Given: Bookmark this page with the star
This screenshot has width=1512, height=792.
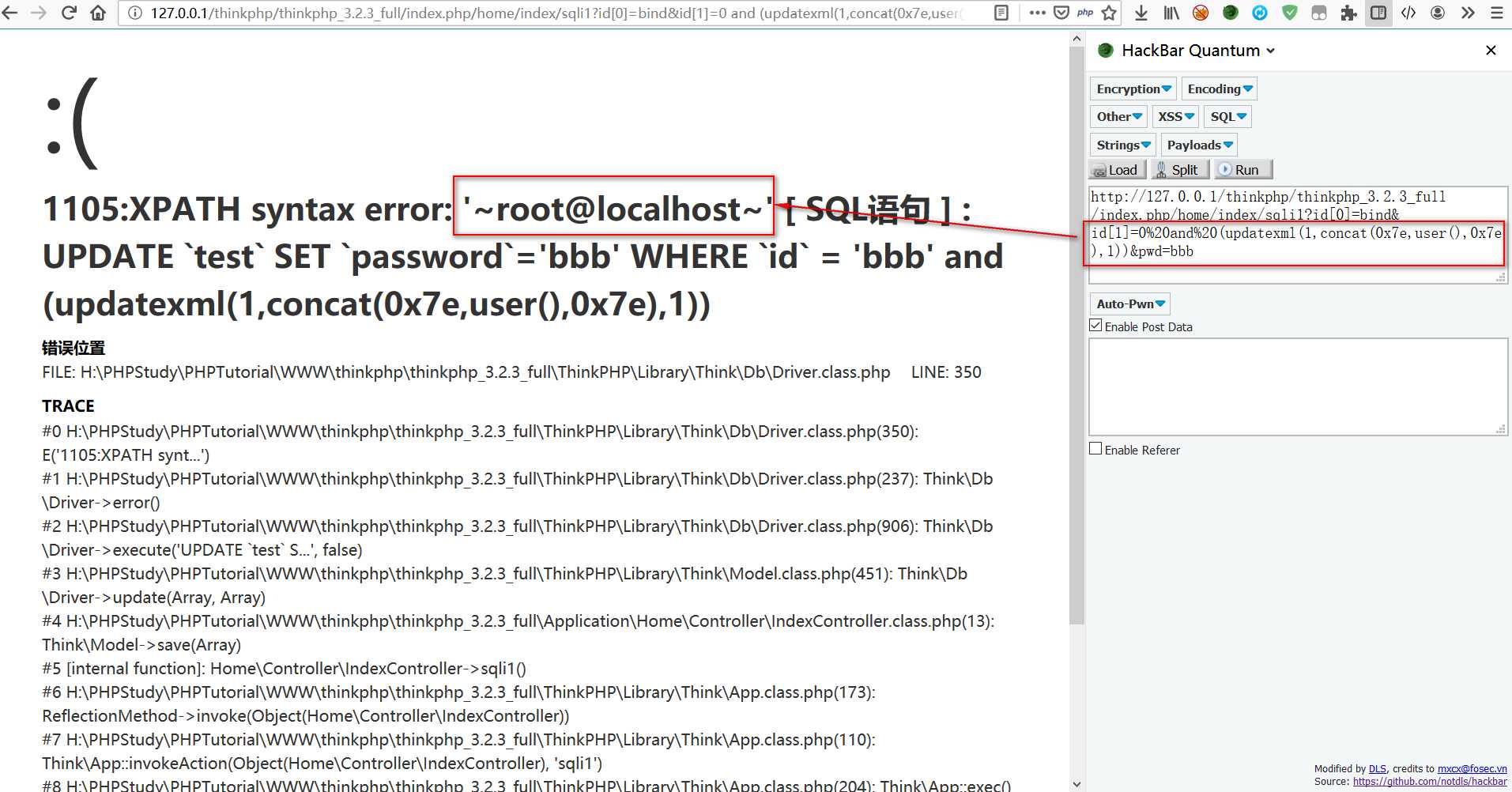Looking at the screenshot, I should pos(1109,13).
